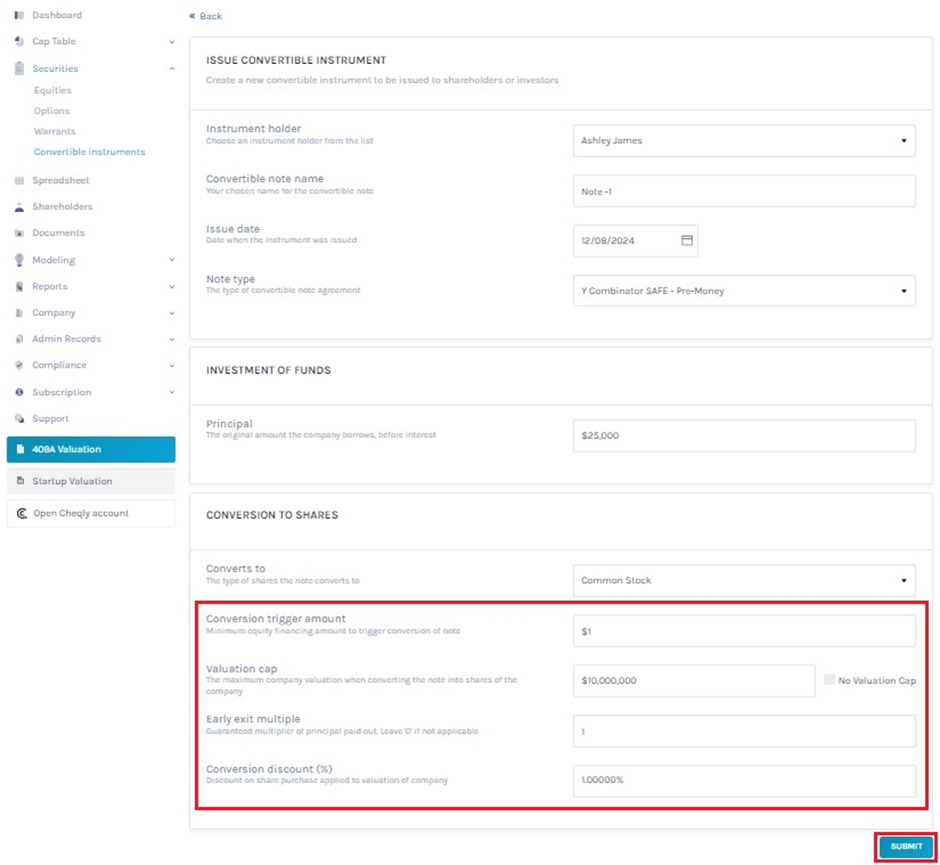The width and height of the screenshot is (940, 865).
Task: Expand the Company menu chevron
Action: [x=172, y=313]
